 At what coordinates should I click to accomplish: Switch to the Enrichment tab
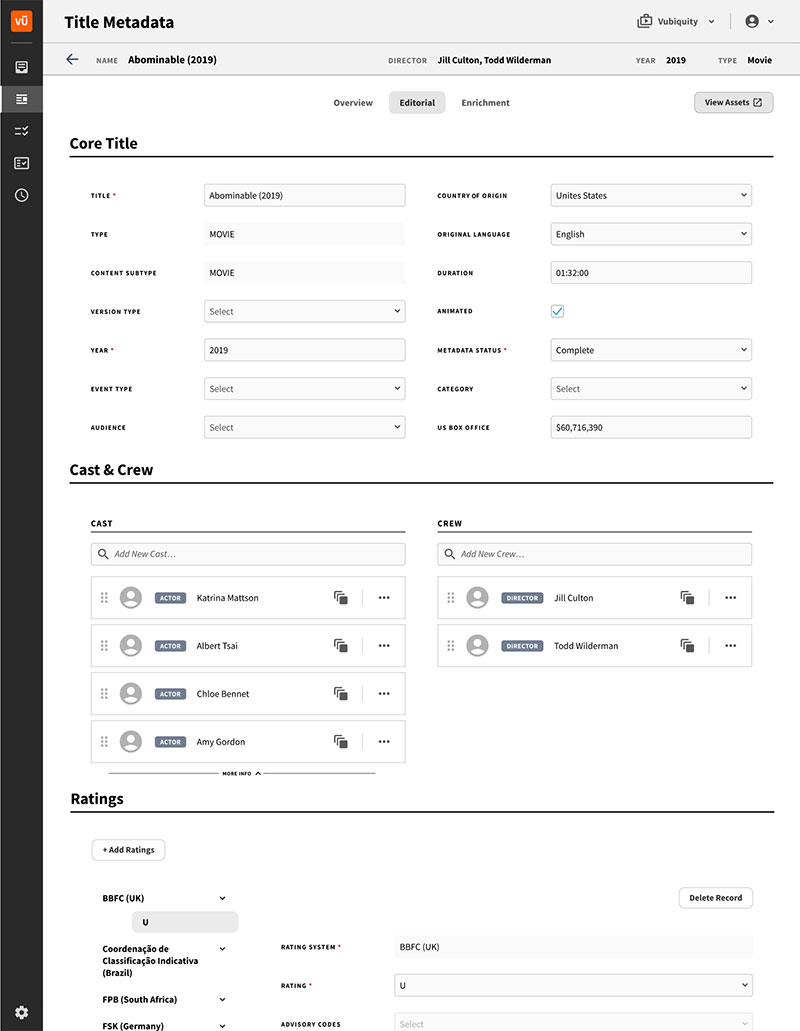coord(485,103)
